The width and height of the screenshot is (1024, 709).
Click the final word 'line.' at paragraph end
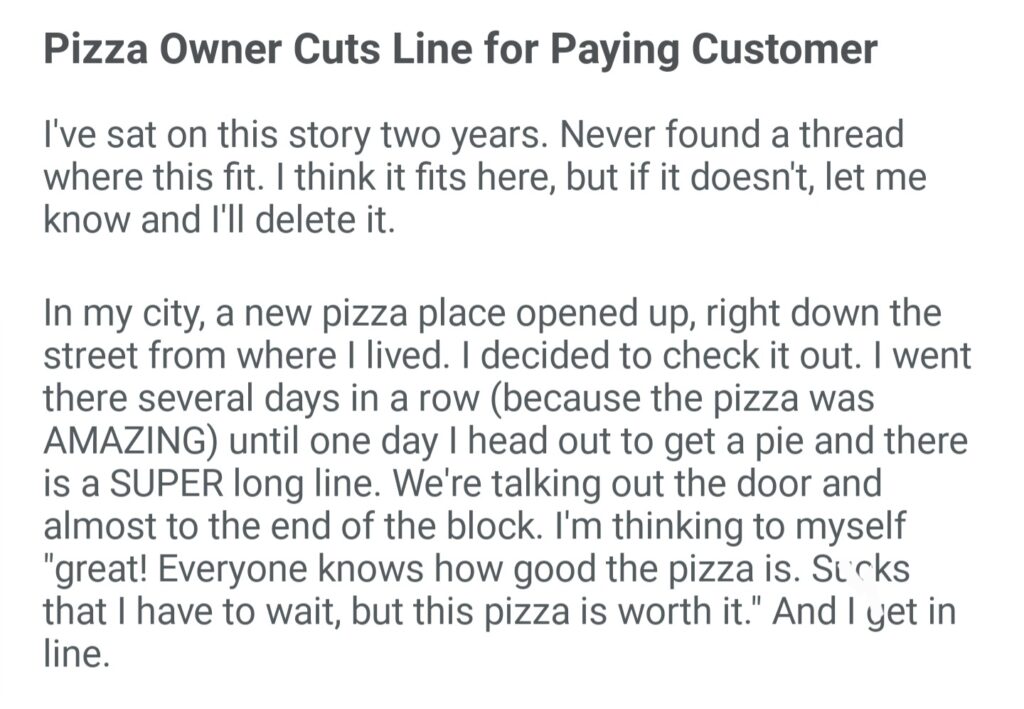(x=74, y=654)
